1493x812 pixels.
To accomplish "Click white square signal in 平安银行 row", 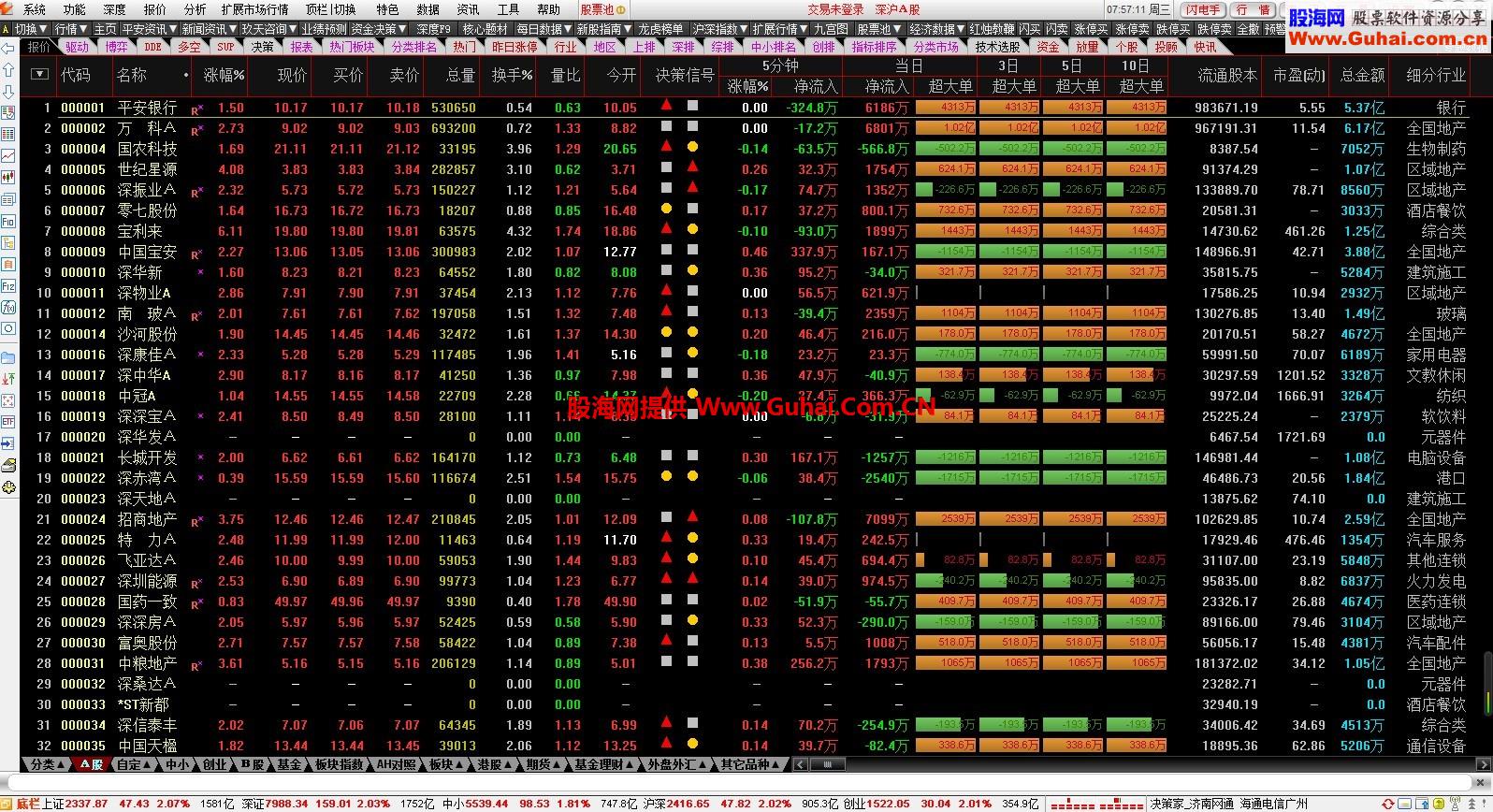I will coord(692,106).
